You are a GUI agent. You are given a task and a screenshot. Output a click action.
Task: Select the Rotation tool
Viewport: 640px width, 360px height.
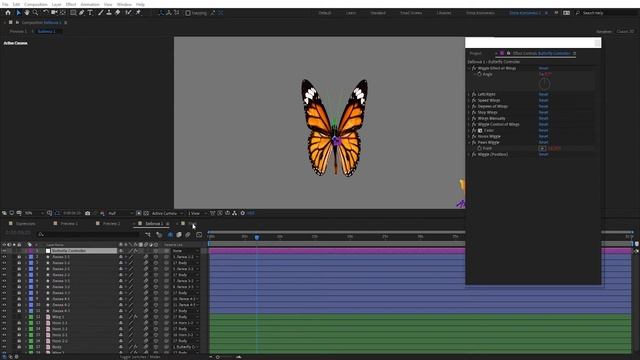(46, 13)
